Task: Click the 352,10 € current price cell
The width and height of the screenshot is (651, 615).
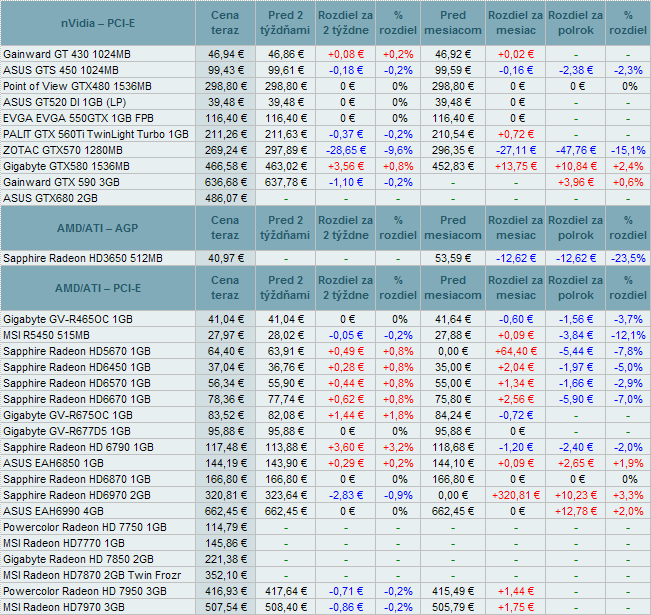Action: point(226,575)
